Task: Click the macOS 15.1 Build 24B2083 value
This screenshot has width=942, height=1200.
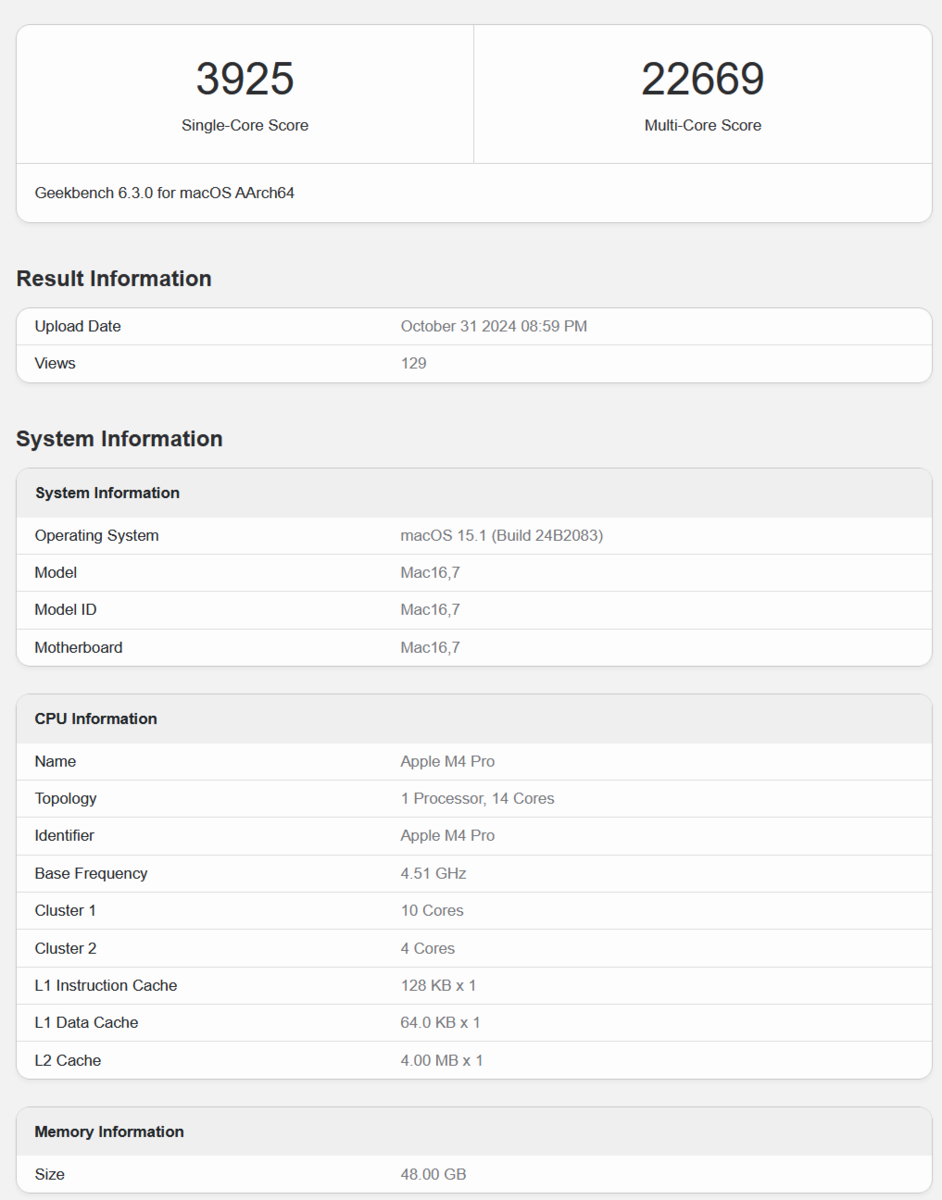Action: [x=501, y=535]
